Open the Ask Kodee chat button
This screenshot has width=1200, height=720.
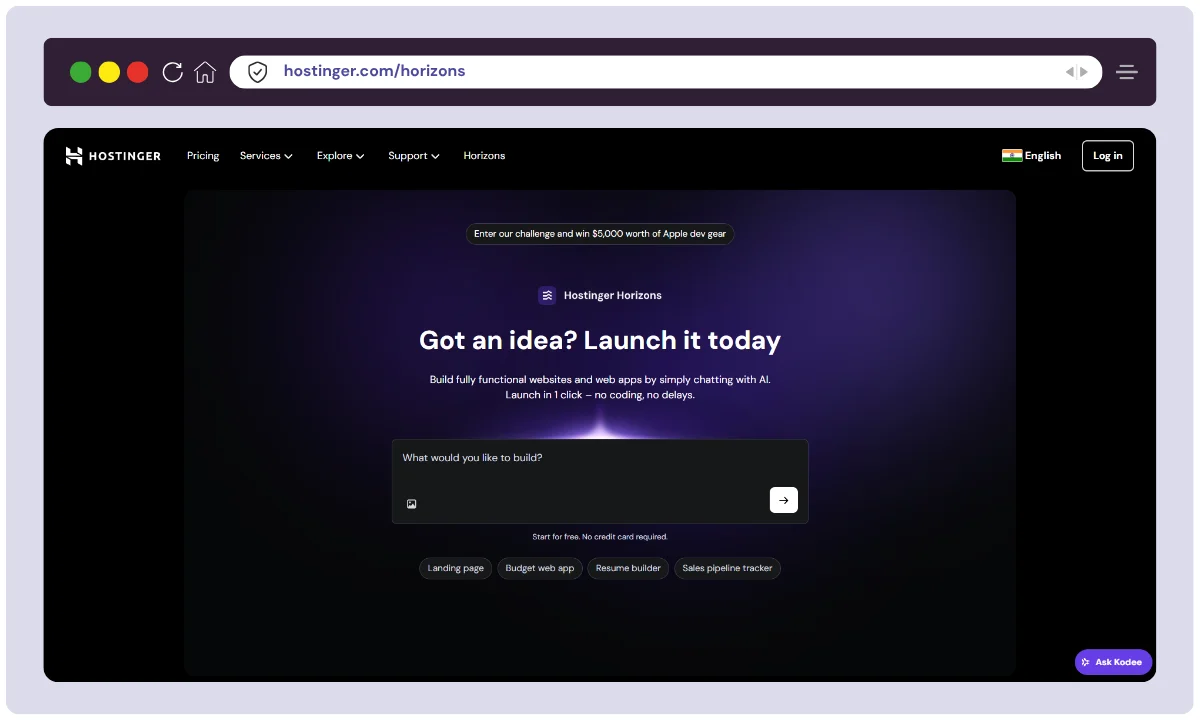point(1113,662)
